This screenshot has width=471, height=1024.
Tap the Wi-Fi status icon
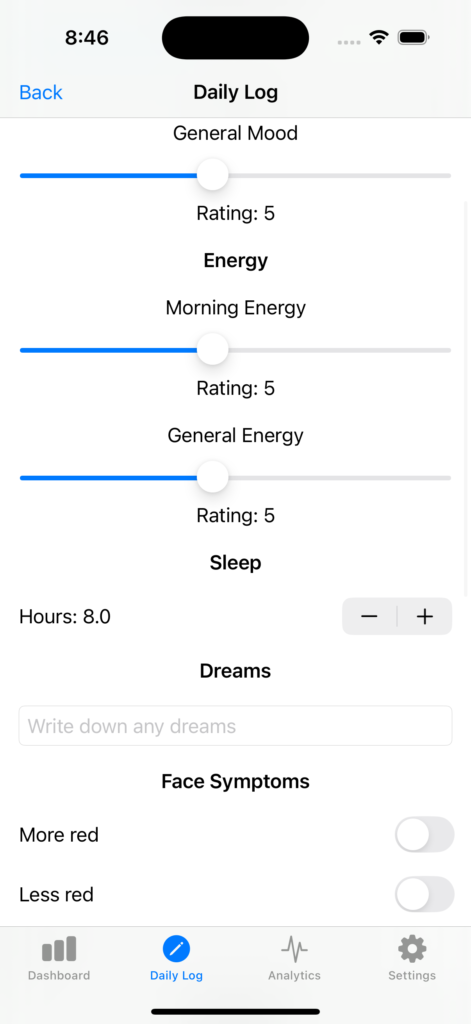(379, 38)
